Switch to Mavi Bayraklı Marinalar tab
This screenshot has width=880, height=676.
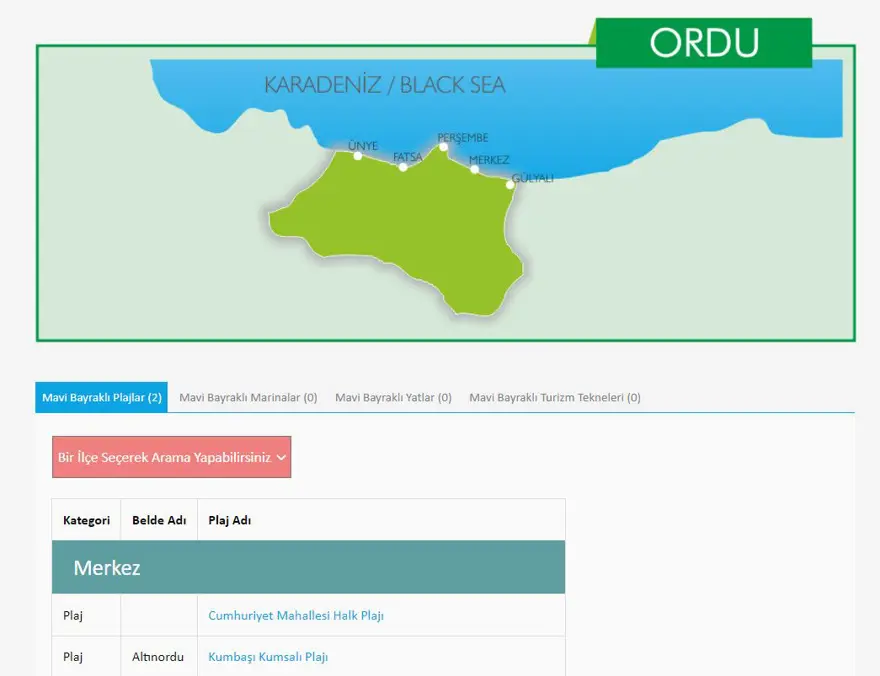pyautogui.click(x=248, y=397)
